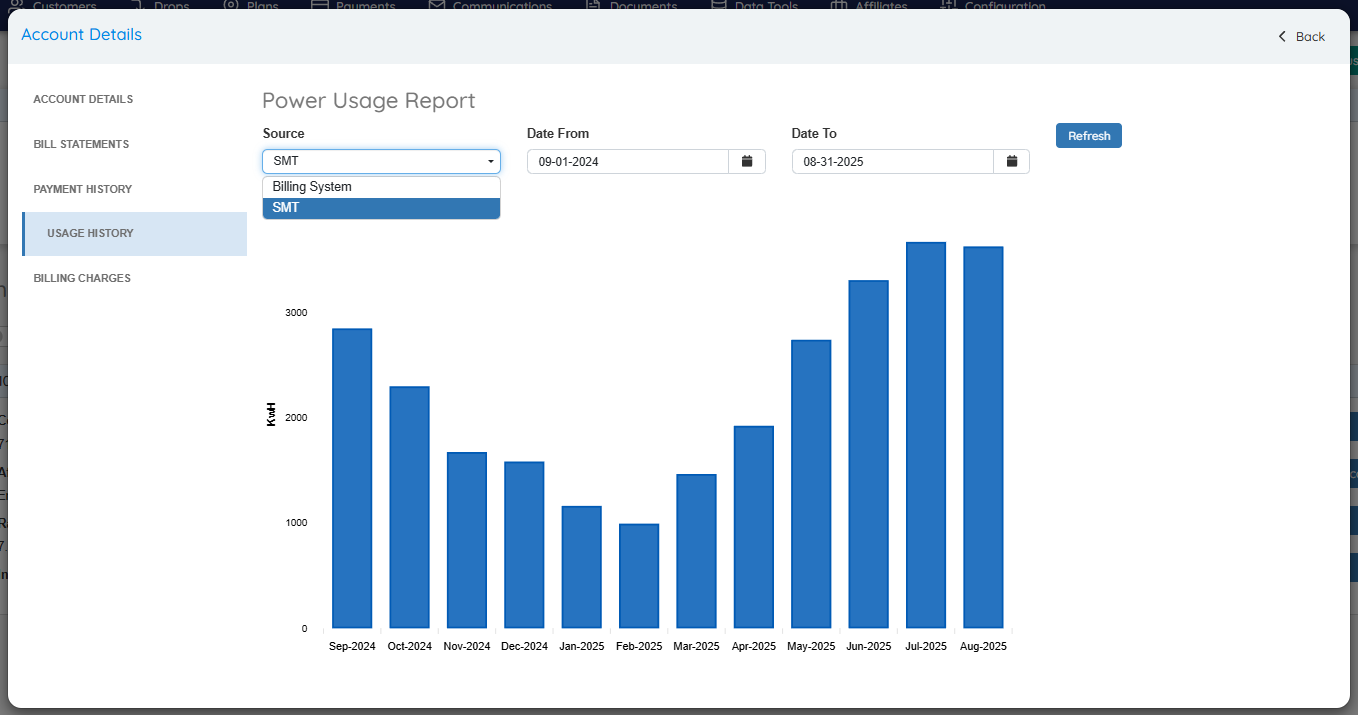
Task: Open Billing Charges sidebar tab
Action: [82, 278]
